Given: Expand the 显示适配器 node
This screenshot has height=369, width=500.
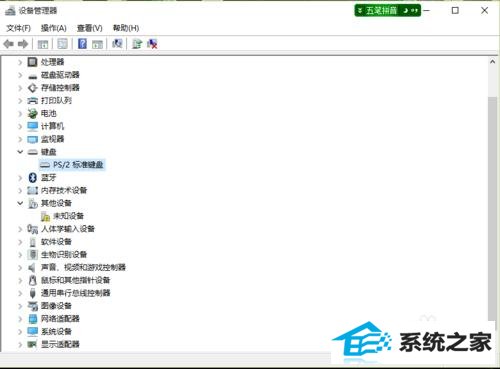Looking at the screenshot, I should [20, 344].
